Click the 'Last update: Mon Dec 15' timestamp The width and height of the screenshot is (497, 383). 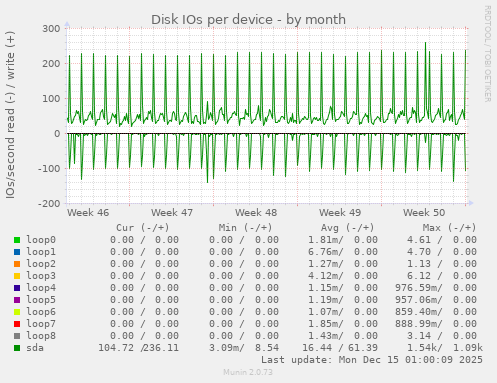pos(372,360)
